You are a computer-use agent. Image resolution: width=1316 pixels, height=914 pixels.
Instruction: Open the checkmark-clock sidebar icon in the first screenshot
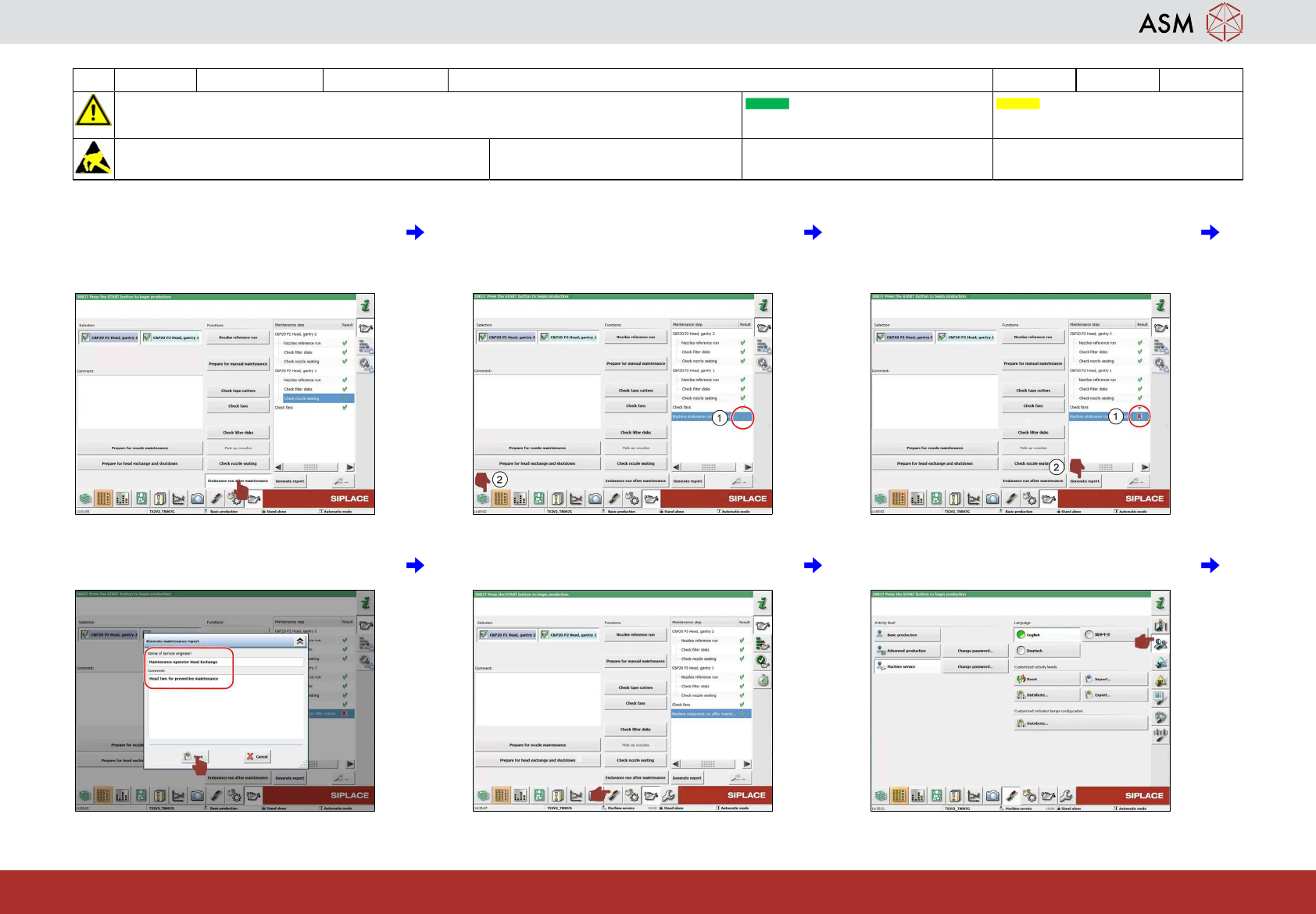click(366, 364)
